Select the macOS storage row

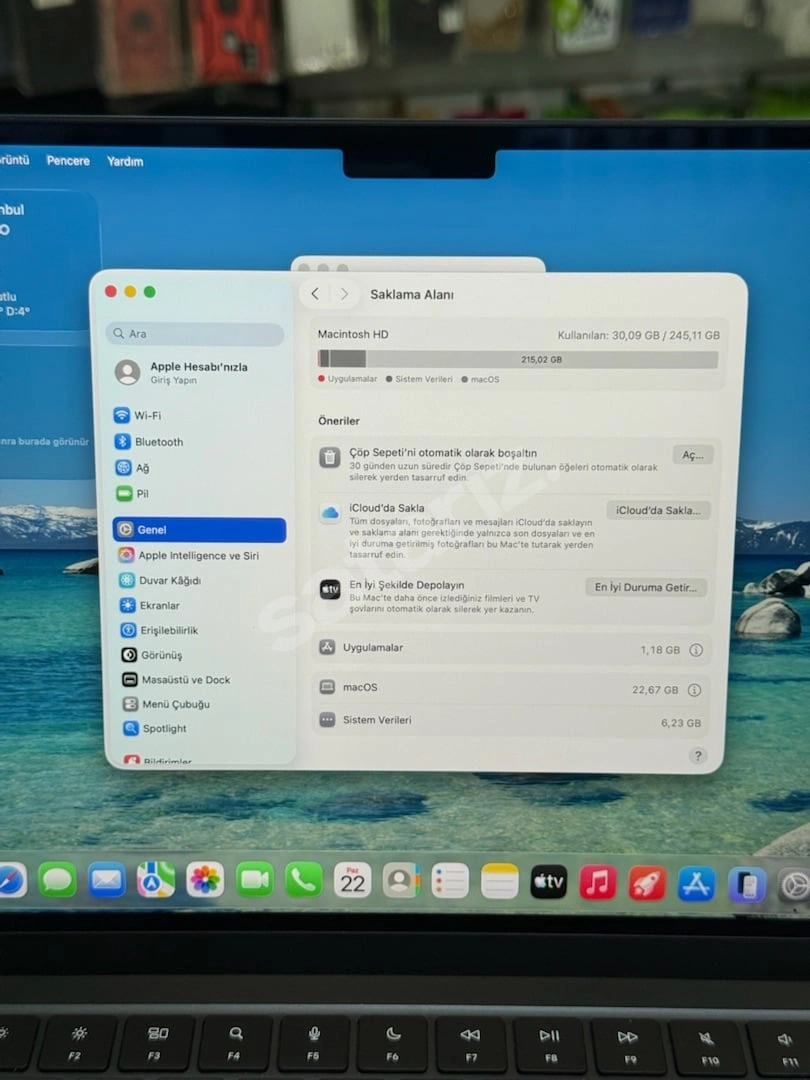tap(511, 688)
